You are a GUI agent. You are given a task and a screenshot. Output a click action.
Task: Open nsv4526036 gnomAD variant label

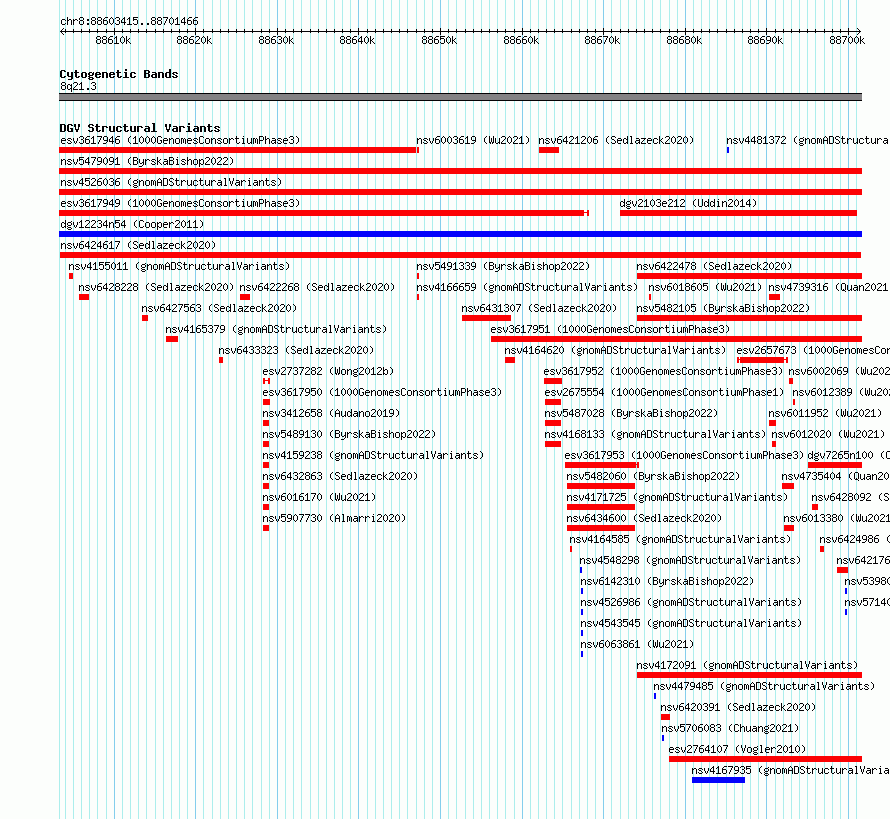(x=171, y=182)
